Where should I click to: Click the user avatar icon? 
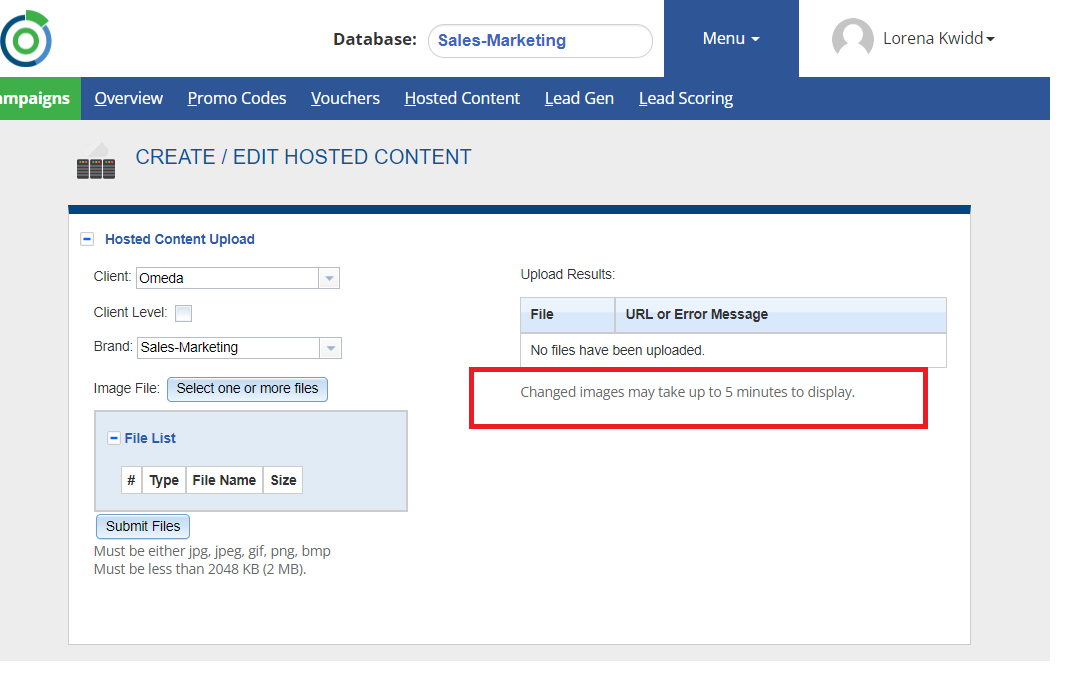[x=852, y=39]
